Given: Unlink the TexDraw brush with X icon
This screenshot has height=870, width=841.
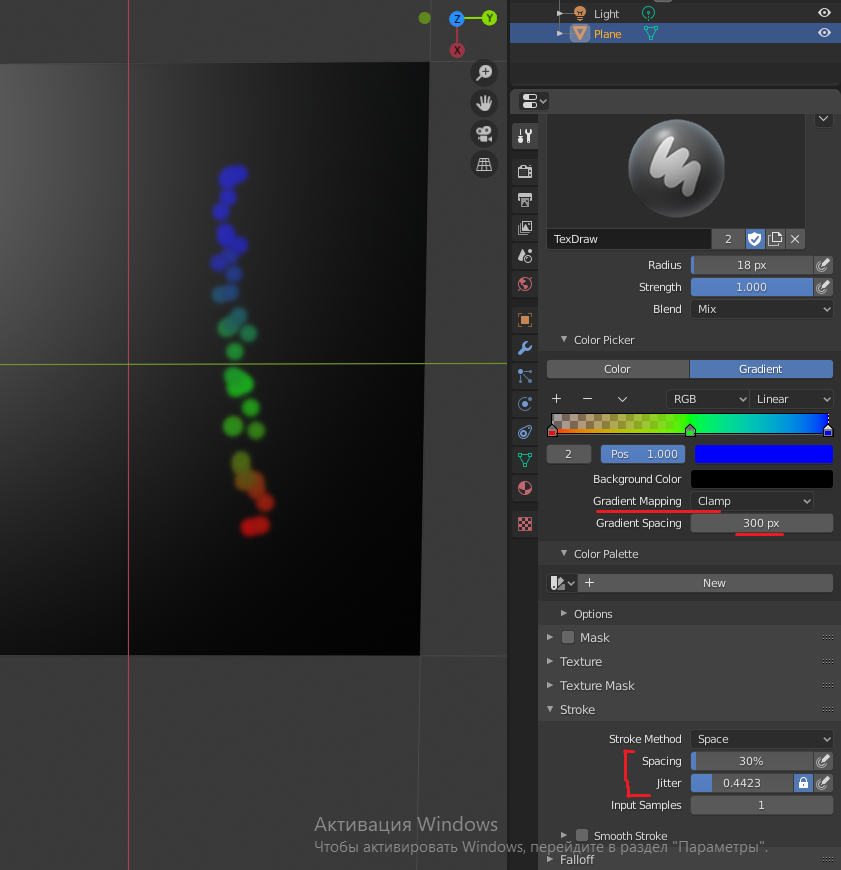Looking at the screenshot, I should click(x=795, y=239).
